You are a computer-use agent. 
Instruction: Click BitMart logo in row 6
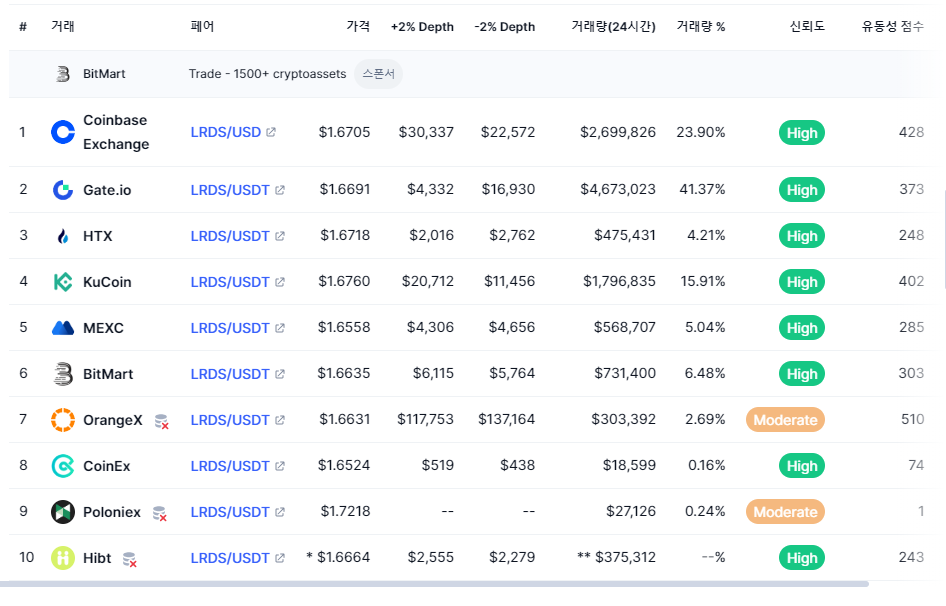63,374
